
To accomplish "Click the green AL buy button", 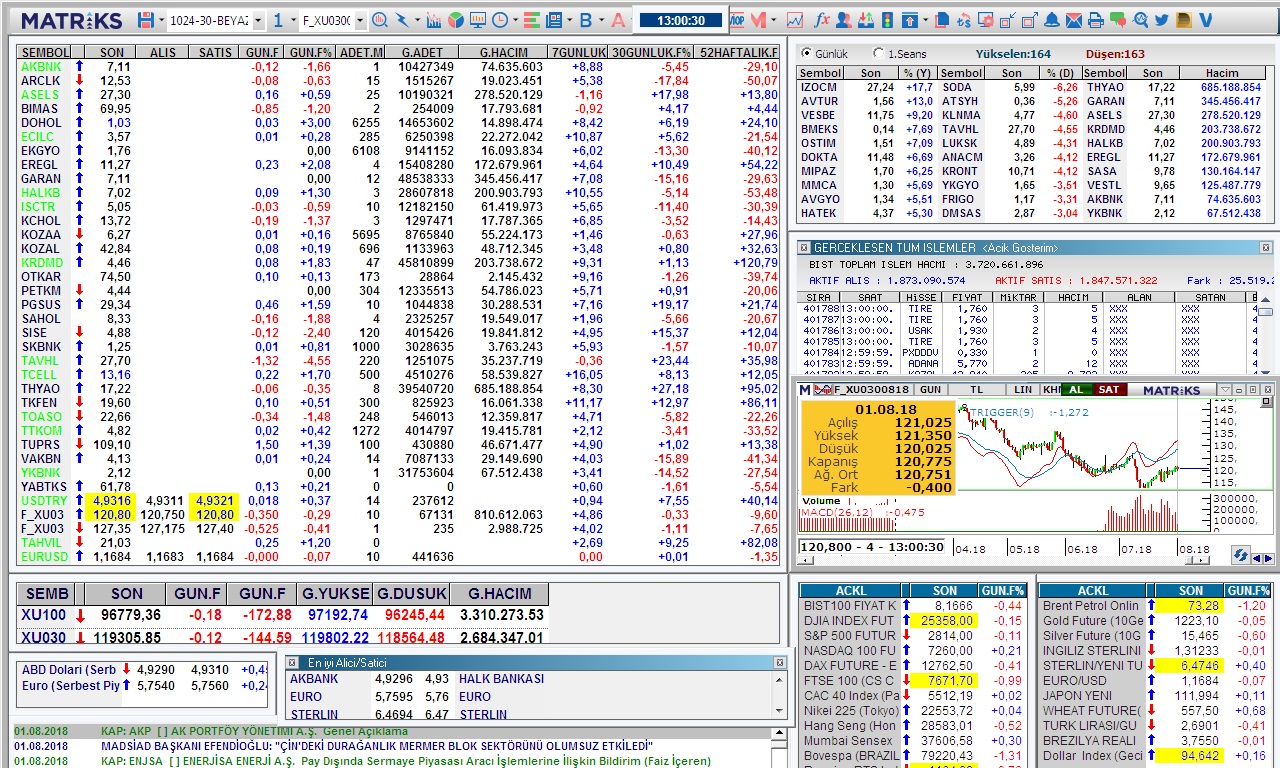I will pos(1076,389).
